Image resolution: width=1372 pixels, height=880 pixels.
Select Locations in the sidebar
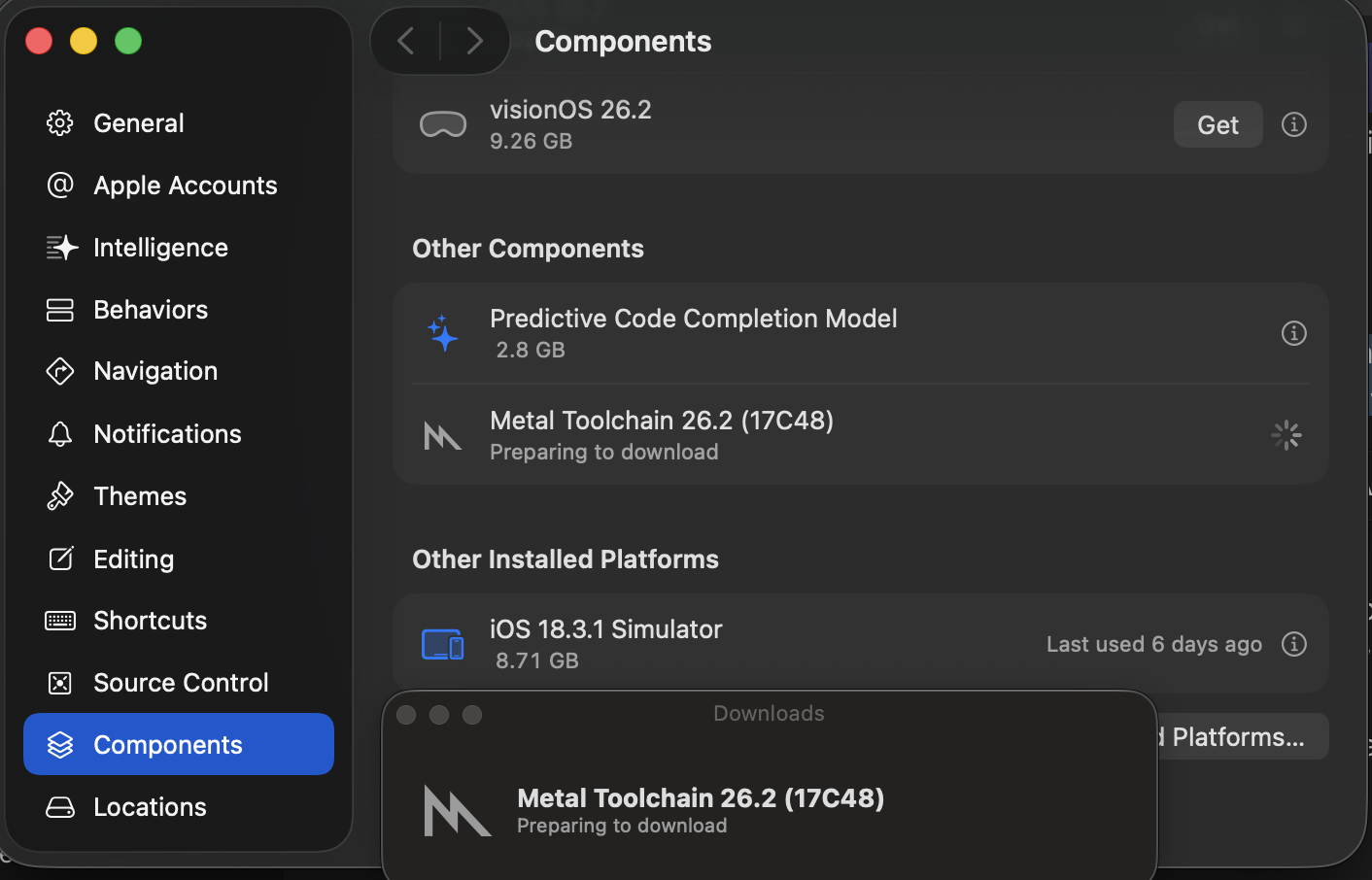pyautogui.click(x=150, y=807)
